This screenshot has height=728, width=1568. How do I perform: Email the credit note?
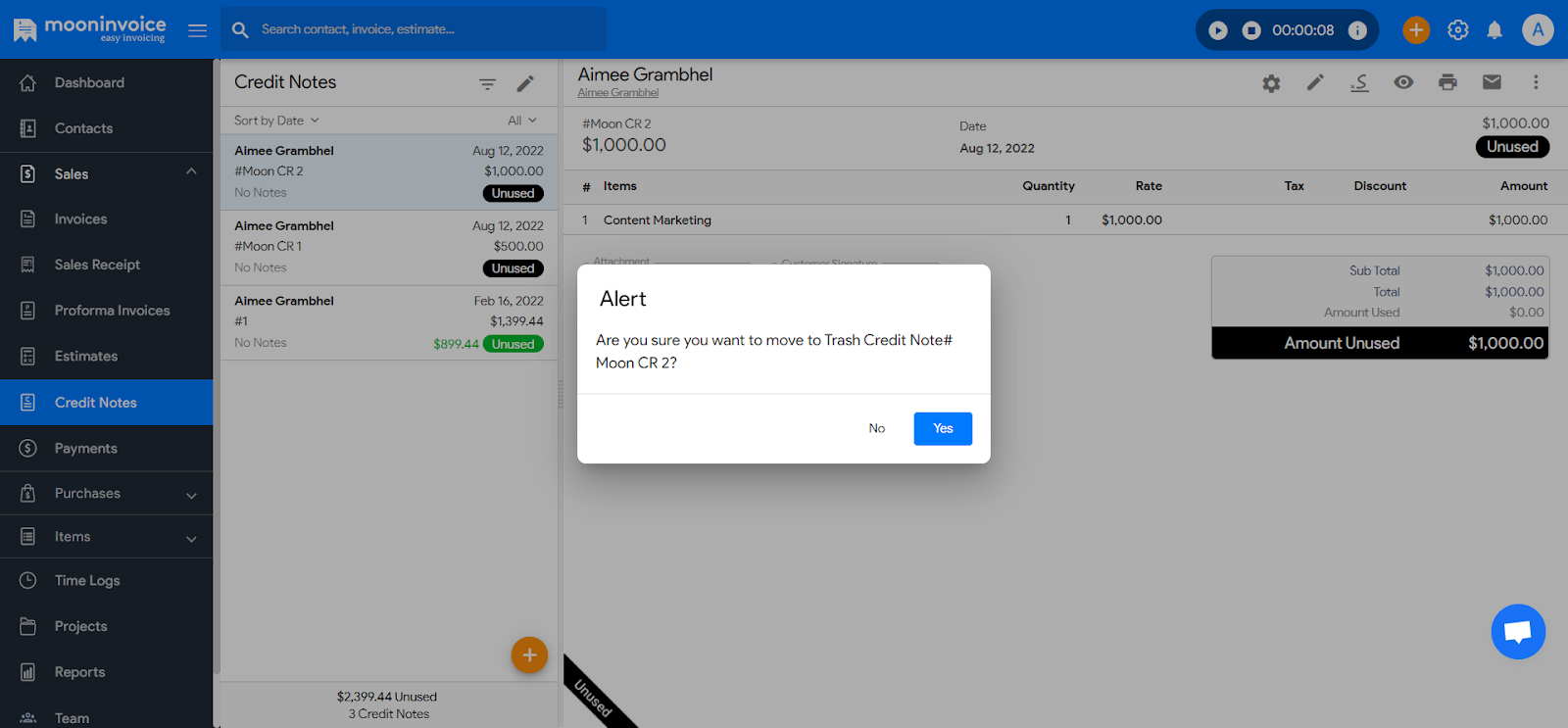click(1492, 82)
